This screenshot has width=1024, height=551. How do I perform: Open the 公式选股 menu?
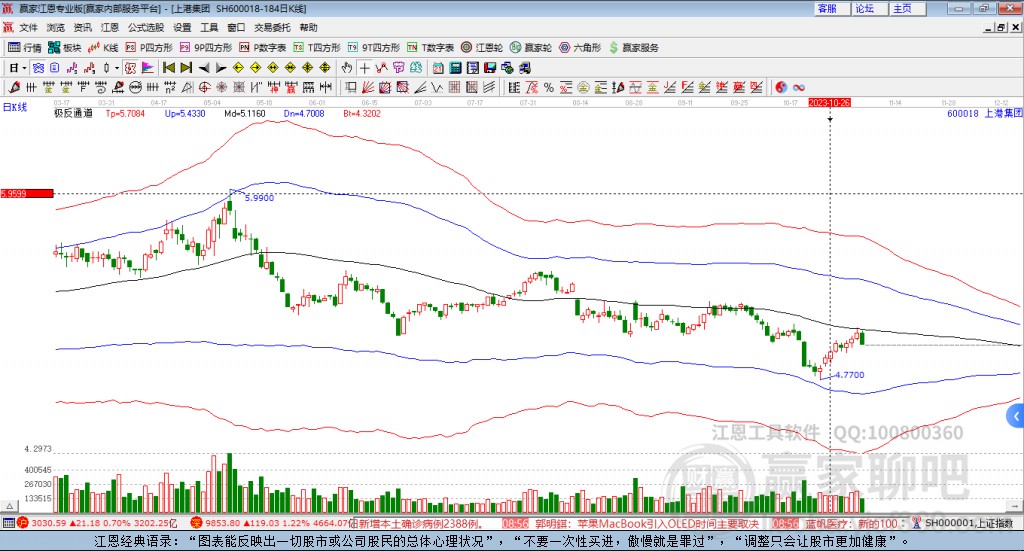tap(146, 27)
